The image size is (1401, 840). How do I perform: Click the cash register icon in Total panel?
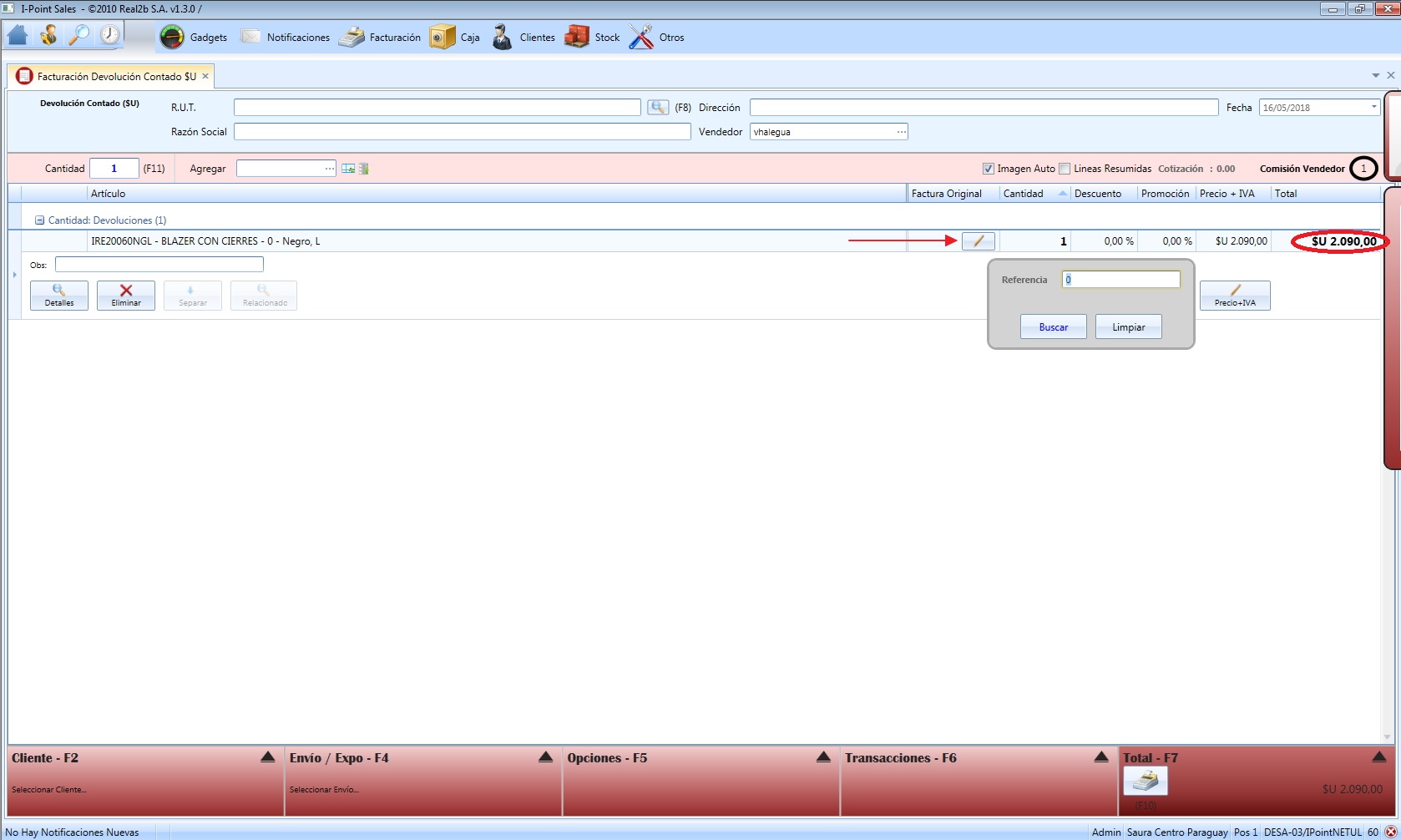pyautogui.click(x=1146, y=781)
